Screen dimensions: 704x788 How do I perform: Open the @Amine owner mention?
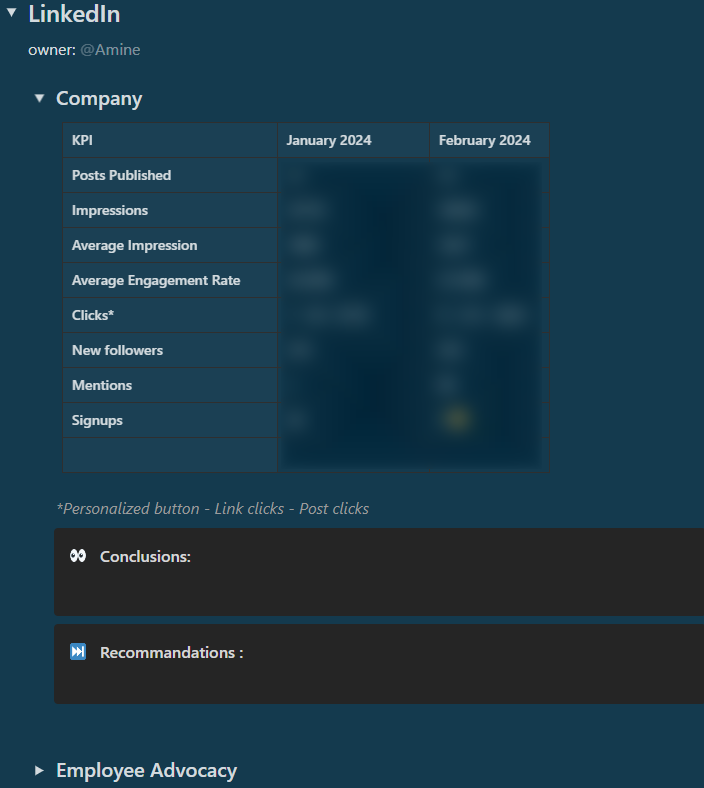[x=110, y=49]
